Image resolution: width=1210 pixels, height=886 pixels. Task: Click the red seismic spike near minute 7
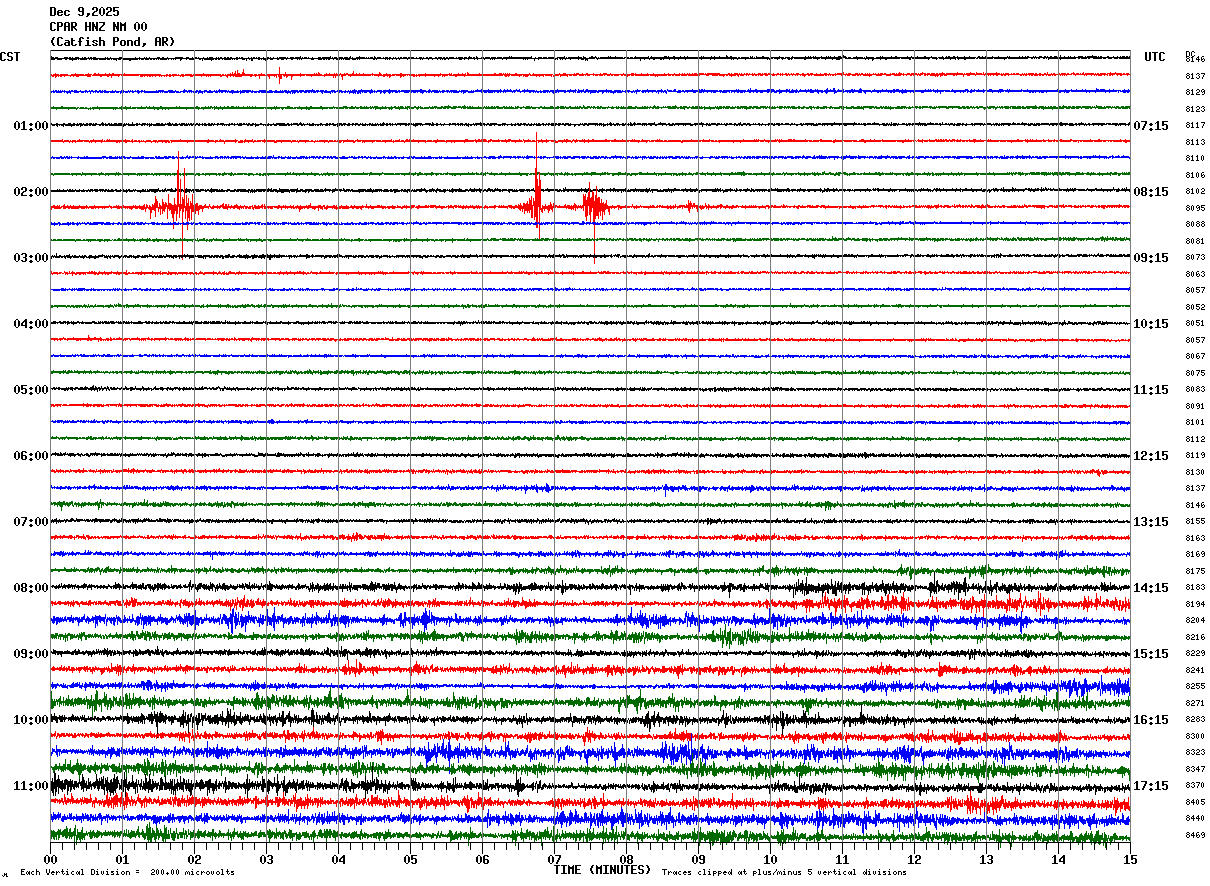537,185
